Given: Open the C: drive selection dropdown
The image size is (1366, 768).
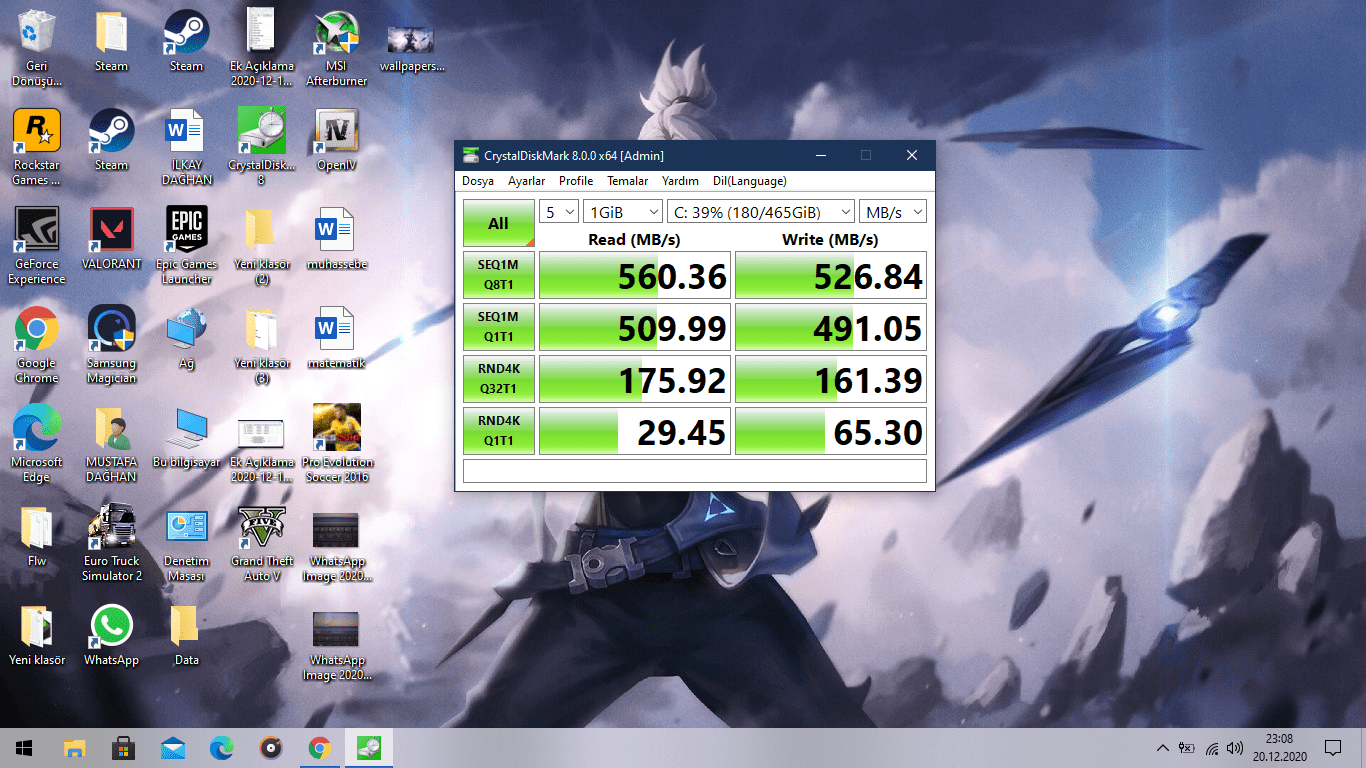Looking at the screenshot, I should pyautogui.click(x=761, y=211).
